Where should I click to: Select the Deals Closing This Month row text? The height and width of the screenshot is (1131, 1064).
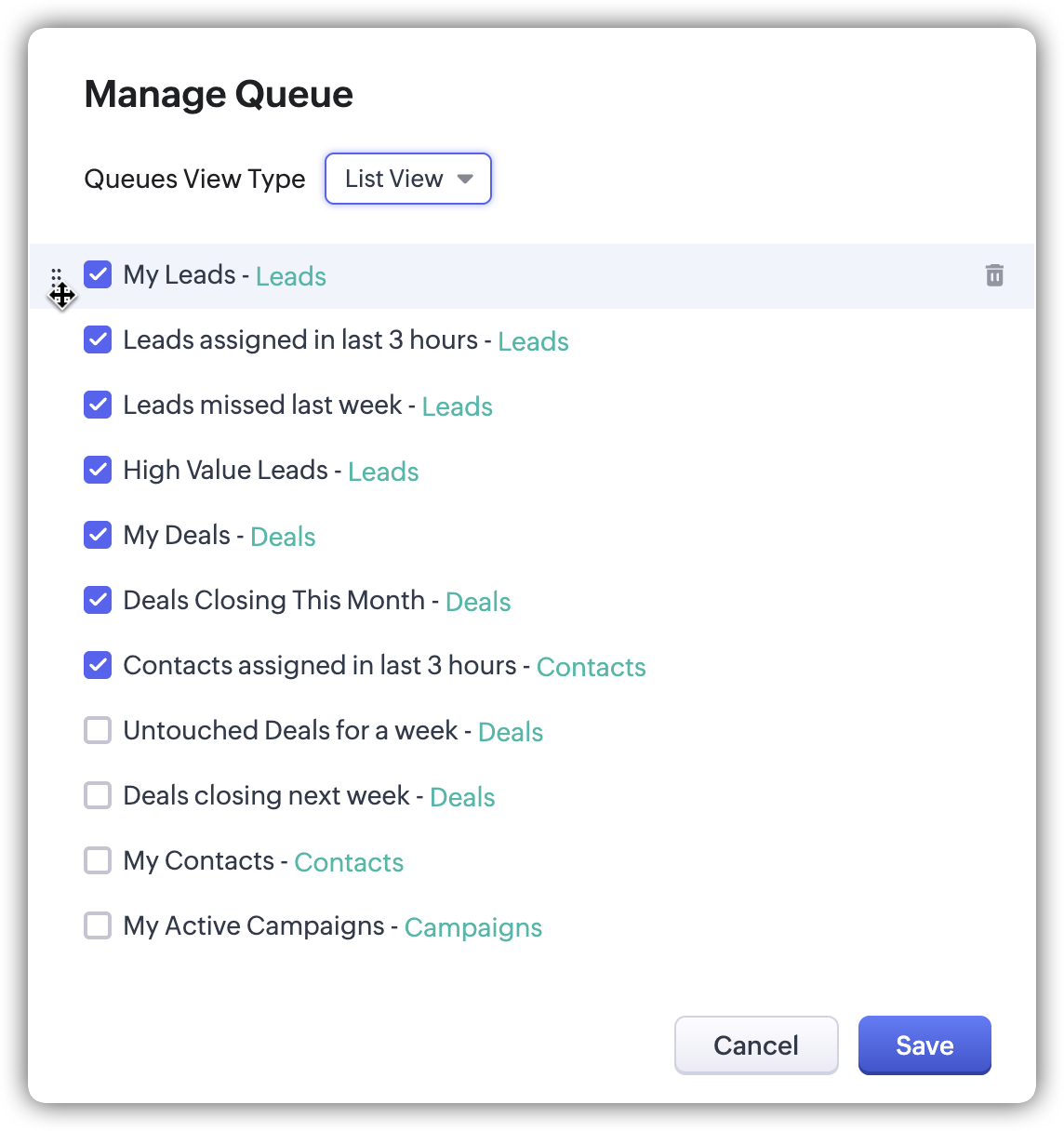273,600
